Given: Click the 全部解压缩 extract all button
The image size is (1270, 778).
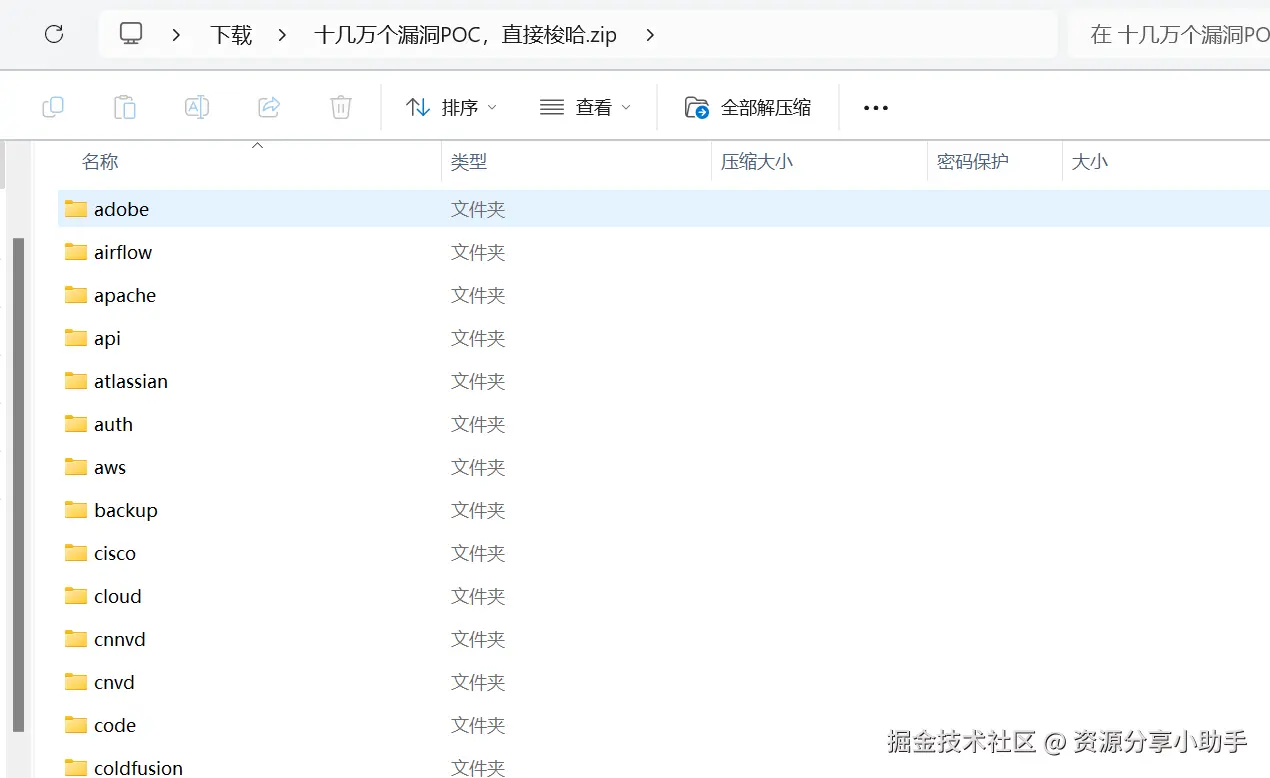Looking at the screenshot, I should pos(748,107).
